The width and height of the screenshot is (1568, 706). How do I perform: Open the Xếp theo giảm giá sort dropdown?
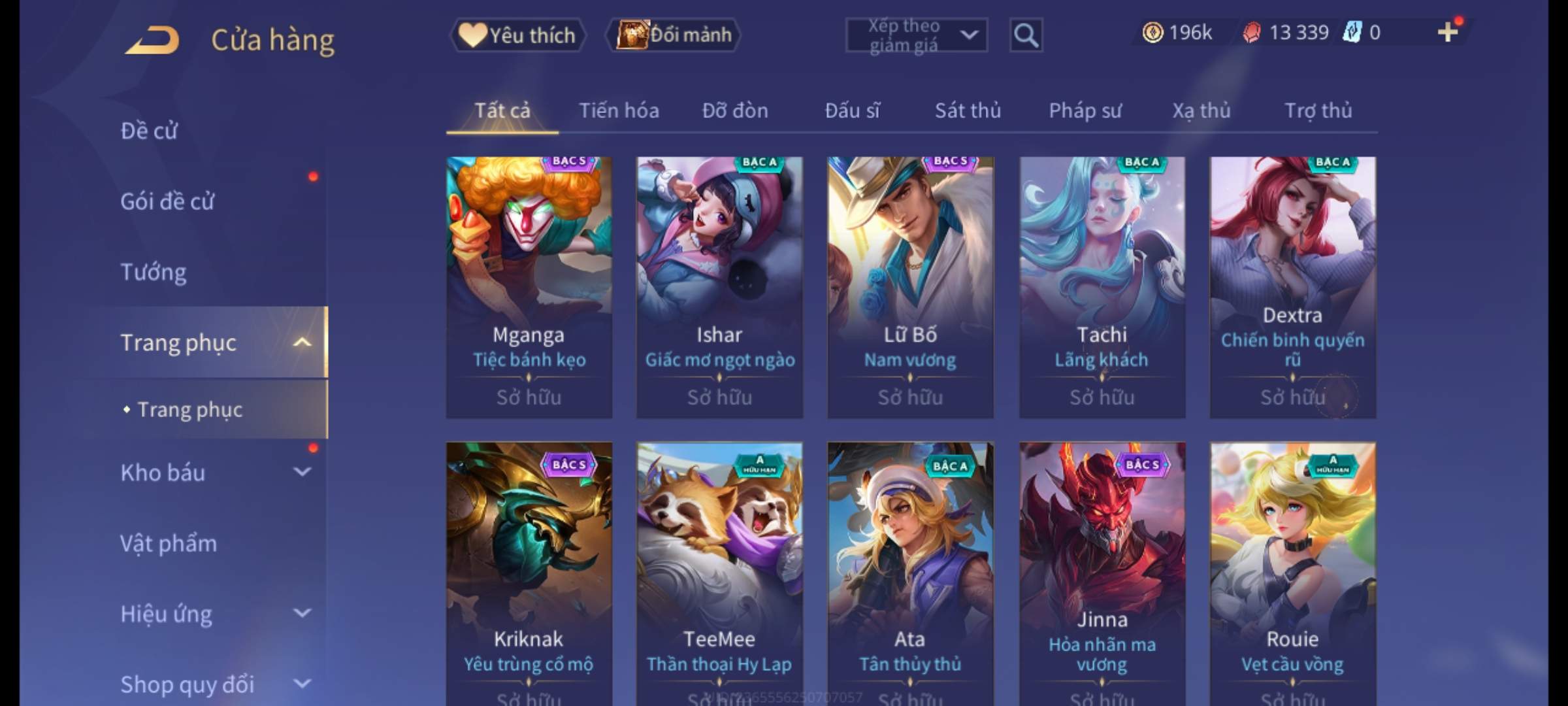click(916, 35)
